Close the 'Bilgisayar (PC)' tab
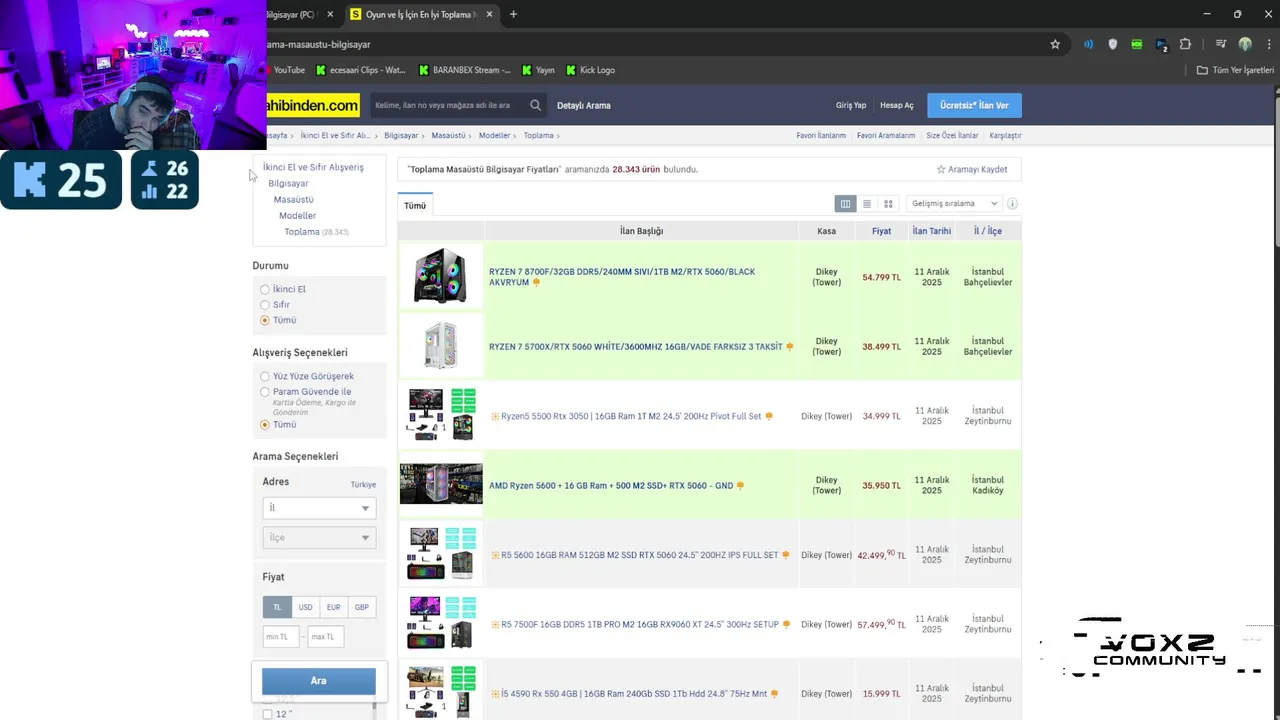This screenshot has width=1280, height=720. click(330, 14)
